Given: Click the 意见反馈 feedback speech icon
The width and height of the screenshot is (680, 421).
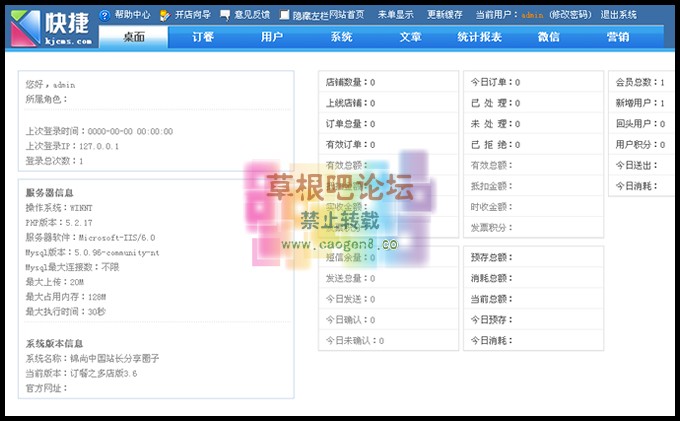Looking at the screenshot, I should pos(225,16).
